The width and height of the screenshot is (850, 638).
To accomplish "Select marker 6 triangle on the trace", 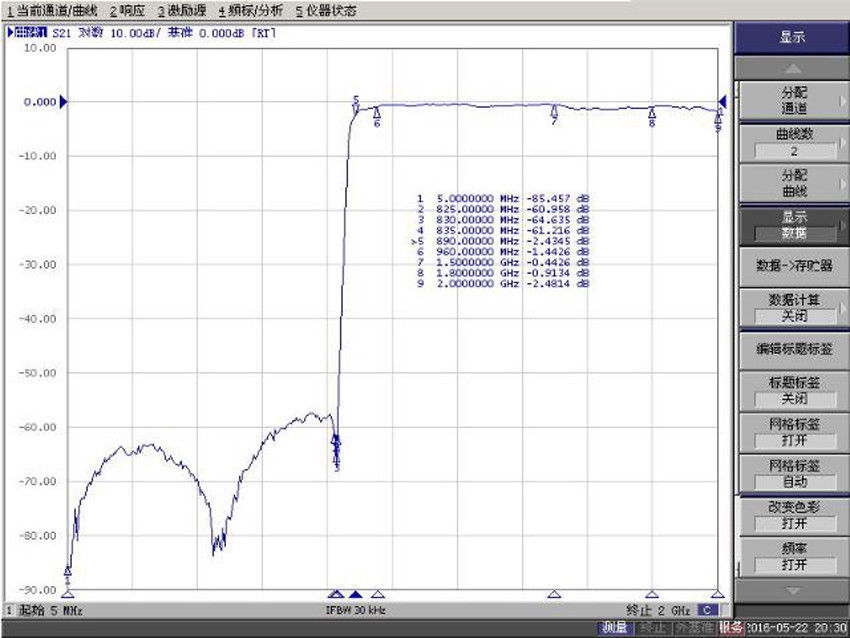I will click(x=377, y=113).
